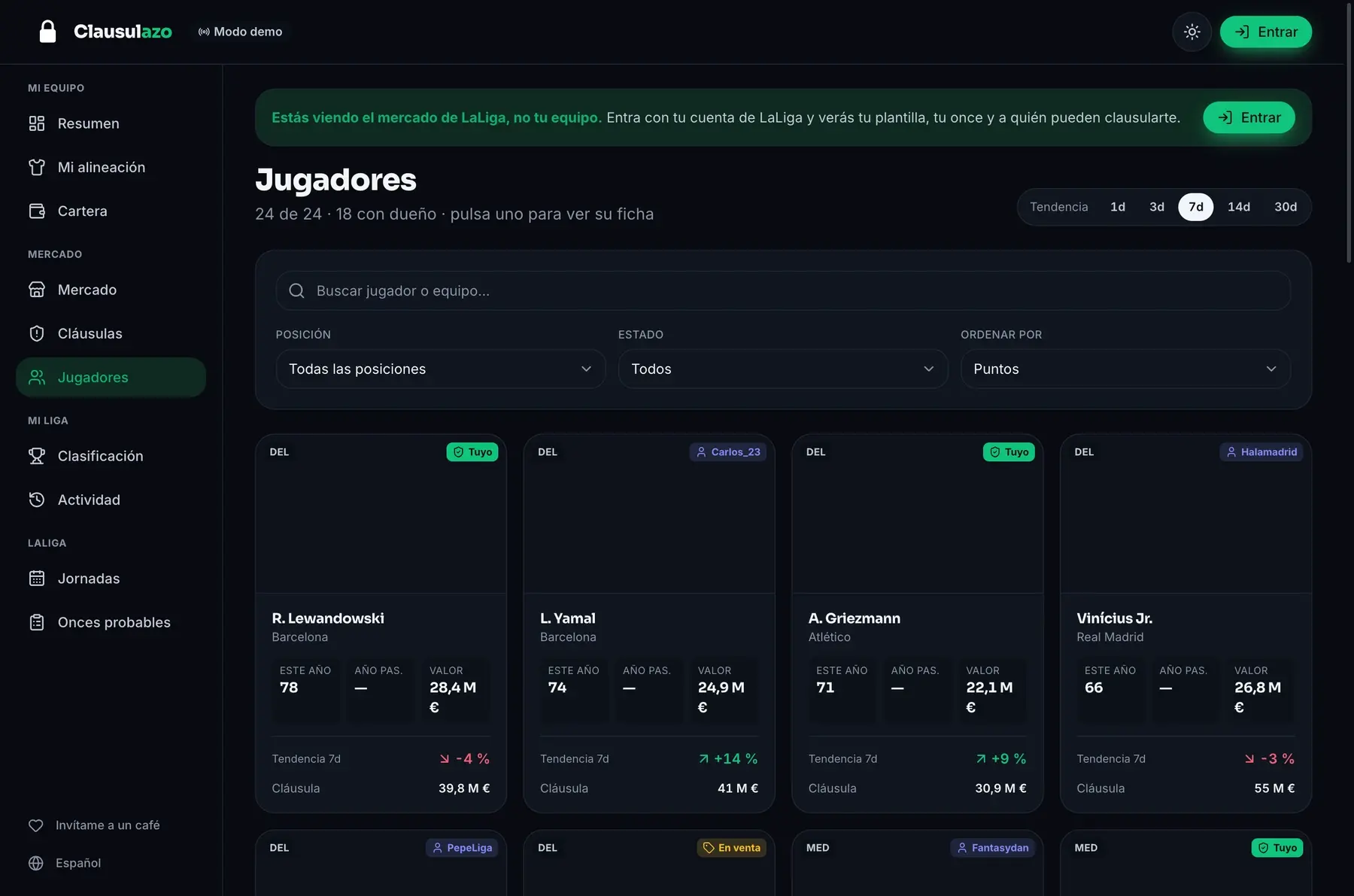Open Onces probables in the sidebar
Image resolution: width=1354 pixels, height=896 pixels.
[x=111, y=622]
